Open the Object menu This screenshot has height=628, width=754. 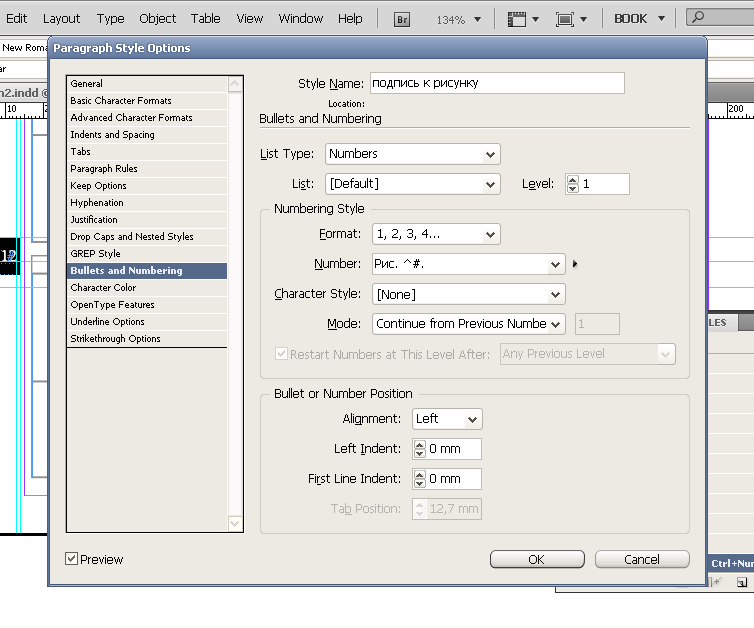tap(158, 18)
